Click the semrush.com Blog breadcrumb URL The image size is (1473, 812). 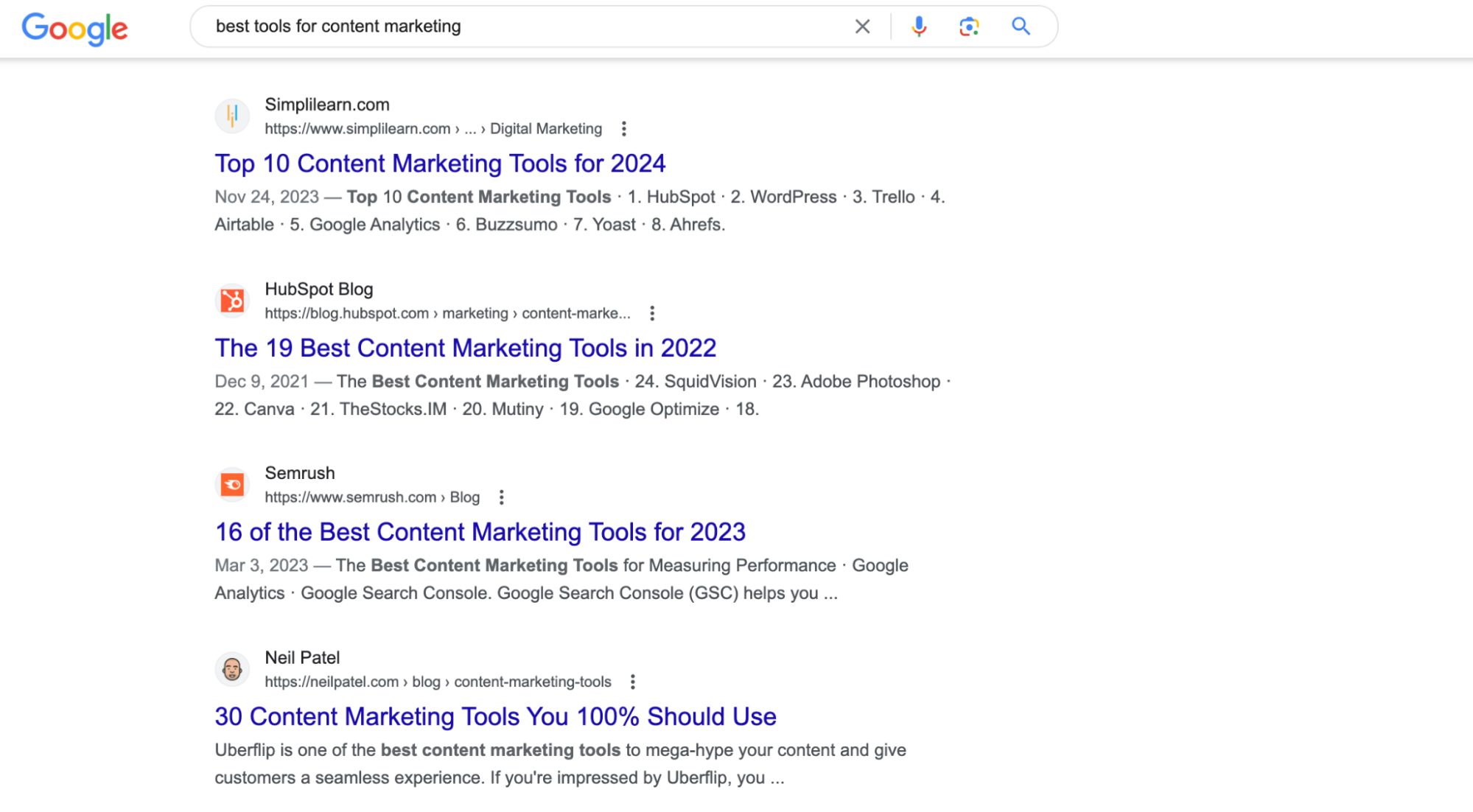tap(372, 497)
